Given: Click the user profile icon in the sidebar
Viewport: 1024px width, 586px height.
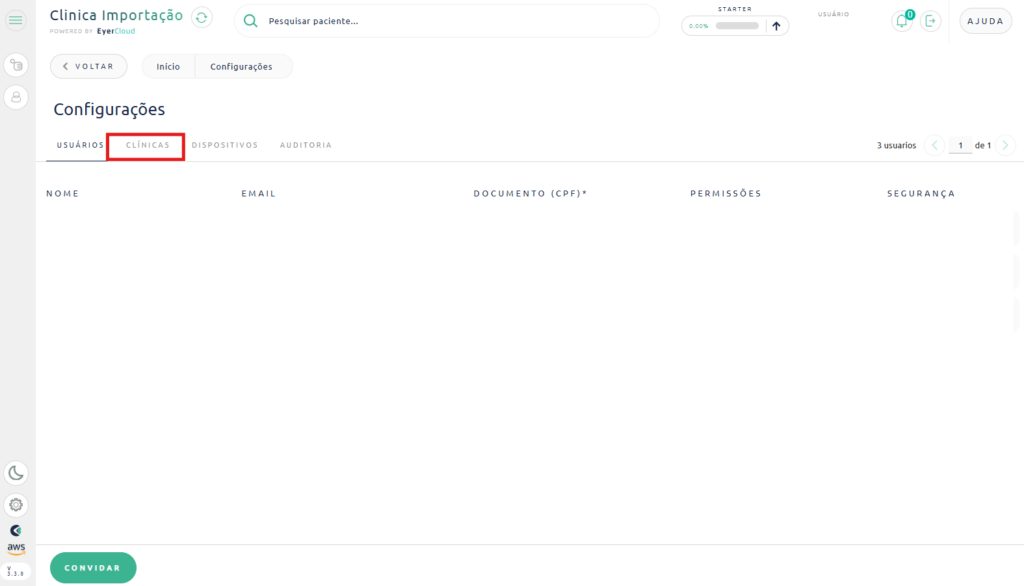Looking at the screenshot, I should [16, 97].
